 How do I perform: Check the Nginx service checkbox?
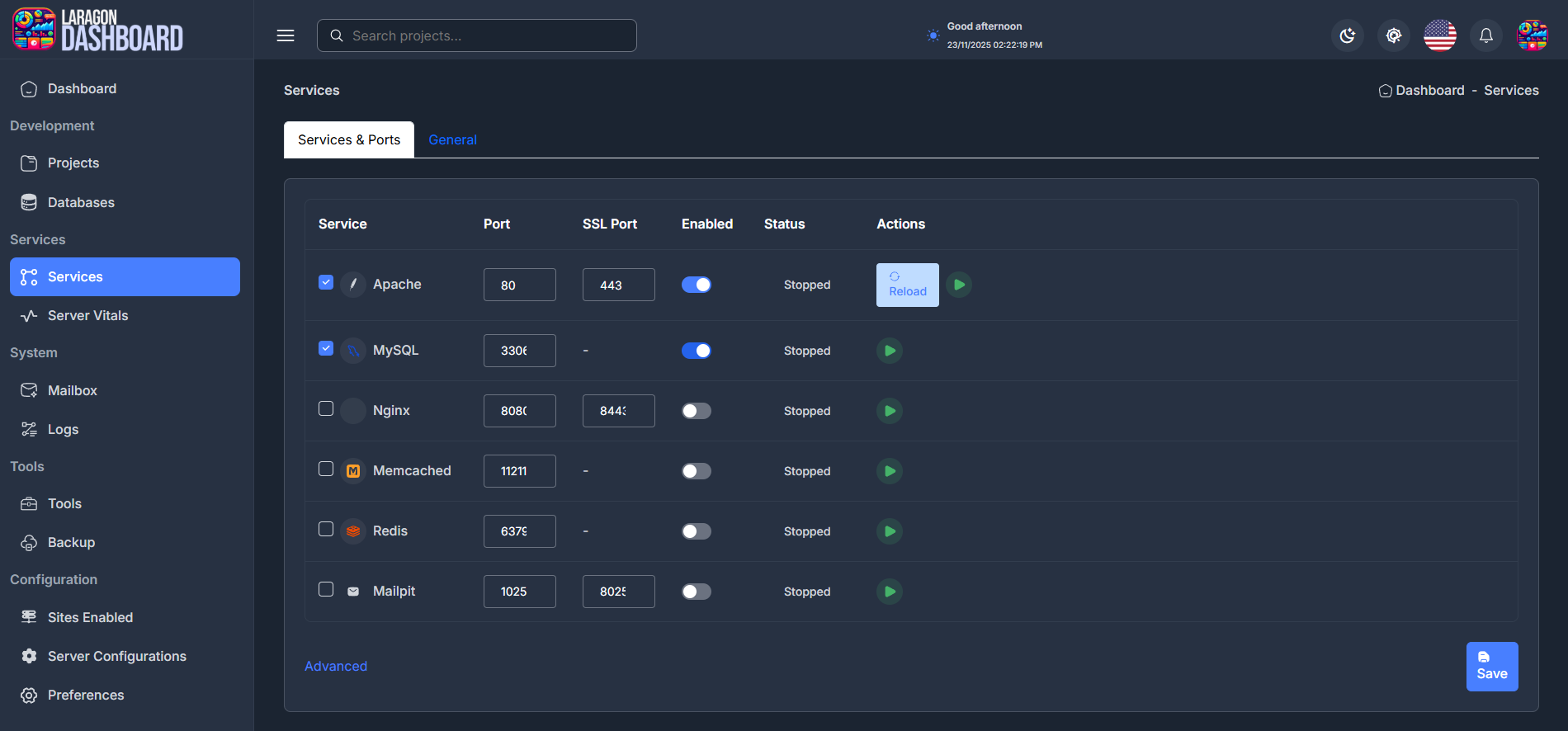coord(326,408)
